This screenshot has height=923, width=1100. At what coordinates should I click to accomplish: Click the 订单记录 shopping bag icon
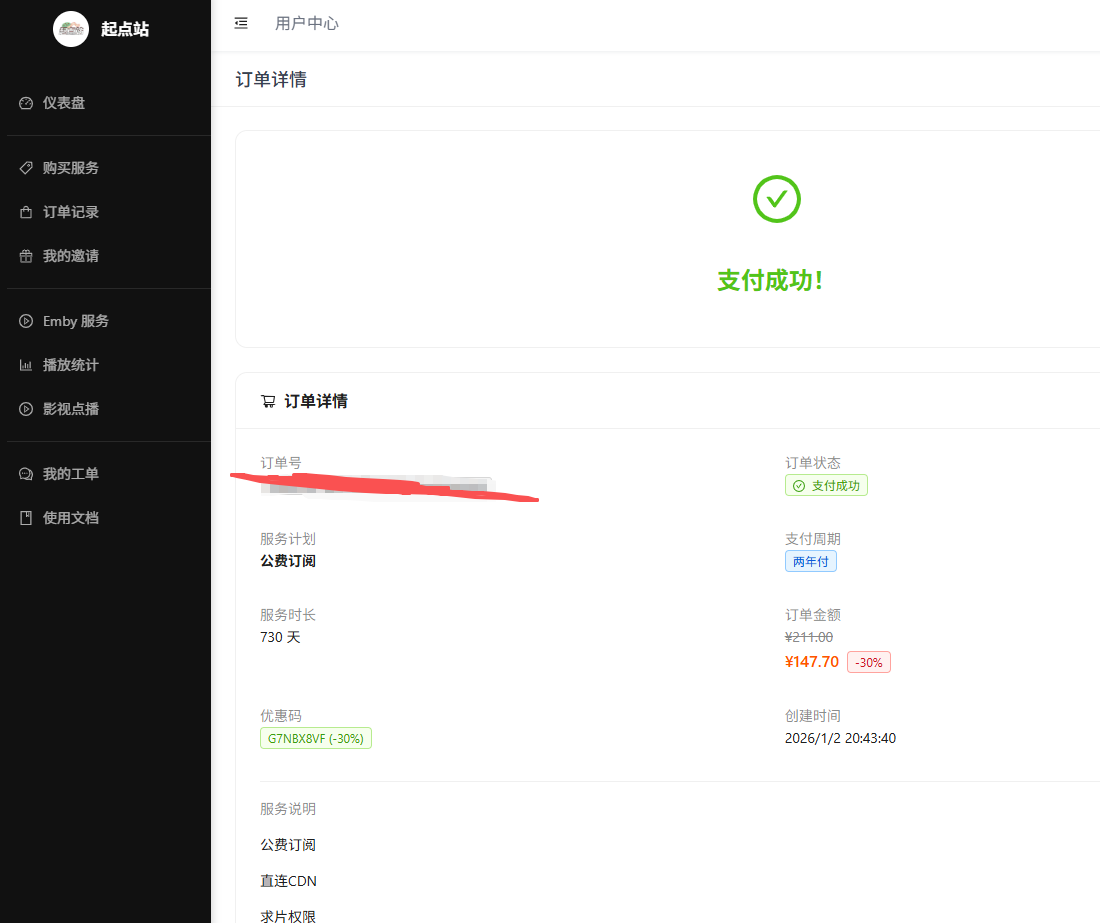tap(26, 212)
